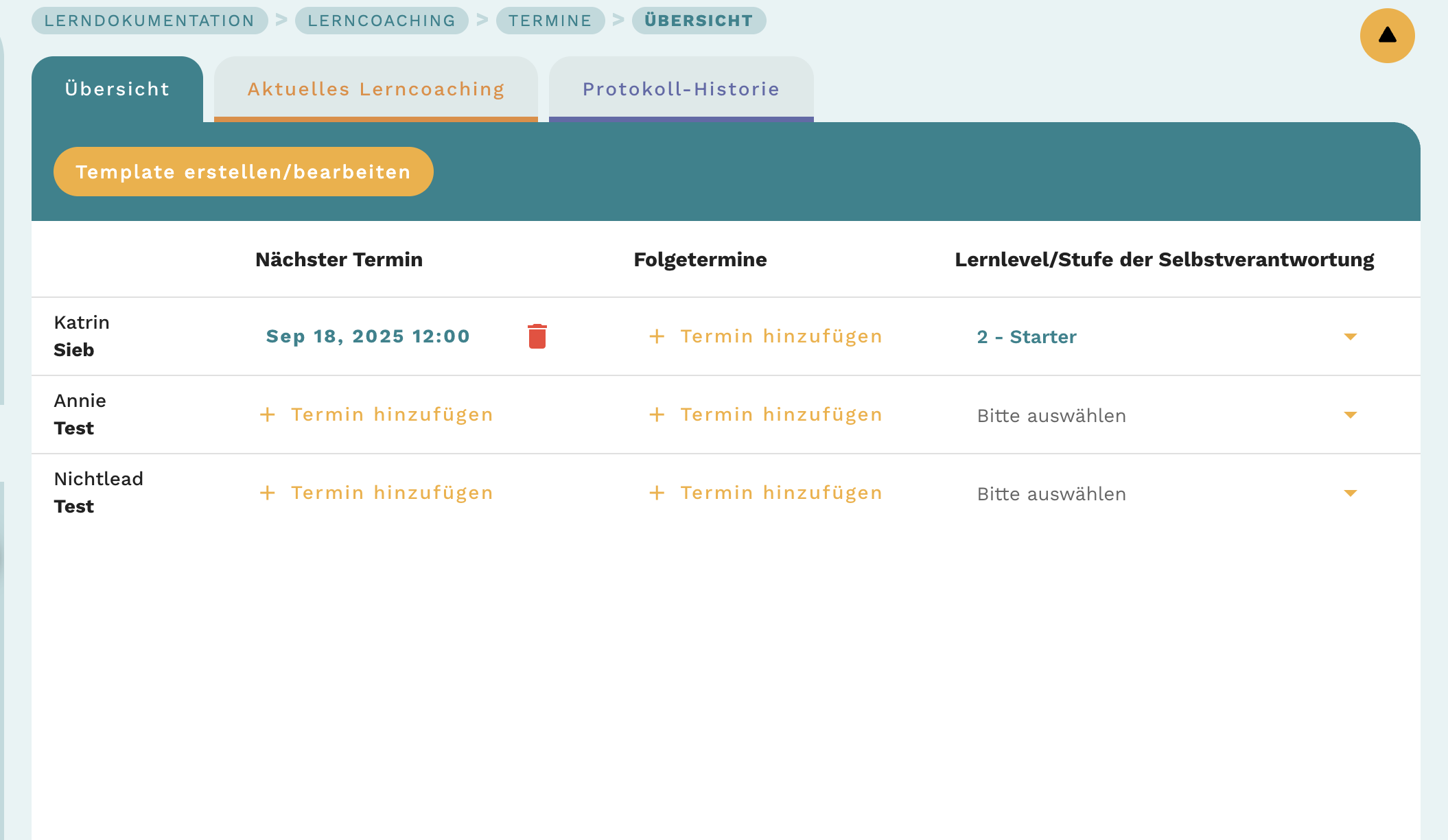Image resolution: width=1448 pixels, height=840 pixels.
Task: Select the Übersicht tab
Action: point(117,89)
